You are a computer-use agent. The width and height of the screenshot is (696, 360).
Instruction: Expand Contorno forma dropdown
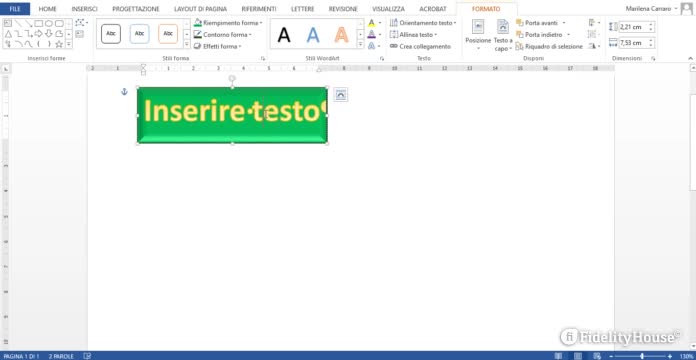223,34
